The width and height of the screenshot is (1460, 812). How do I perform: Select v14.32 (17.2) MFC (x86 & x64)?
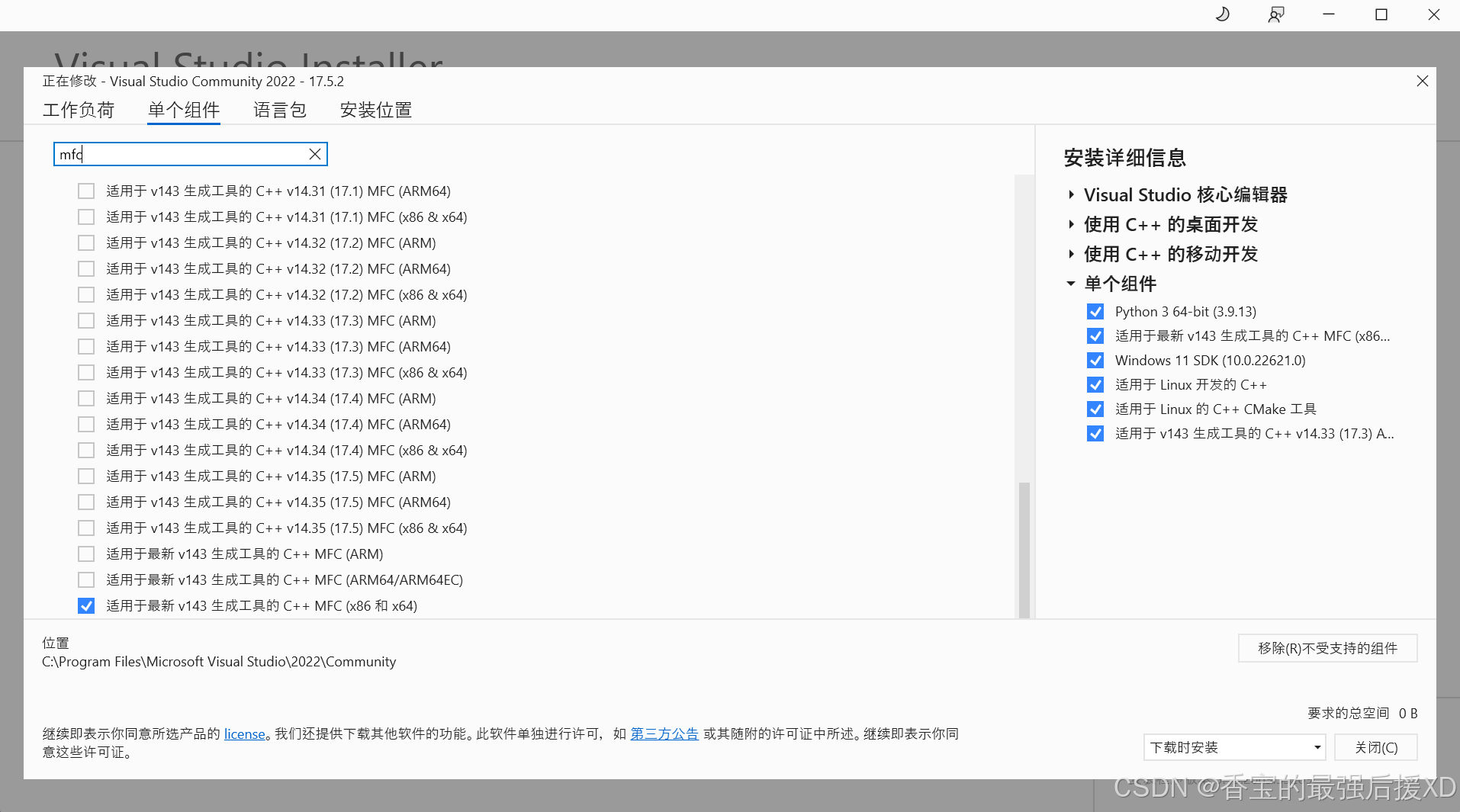coord(86,295)
